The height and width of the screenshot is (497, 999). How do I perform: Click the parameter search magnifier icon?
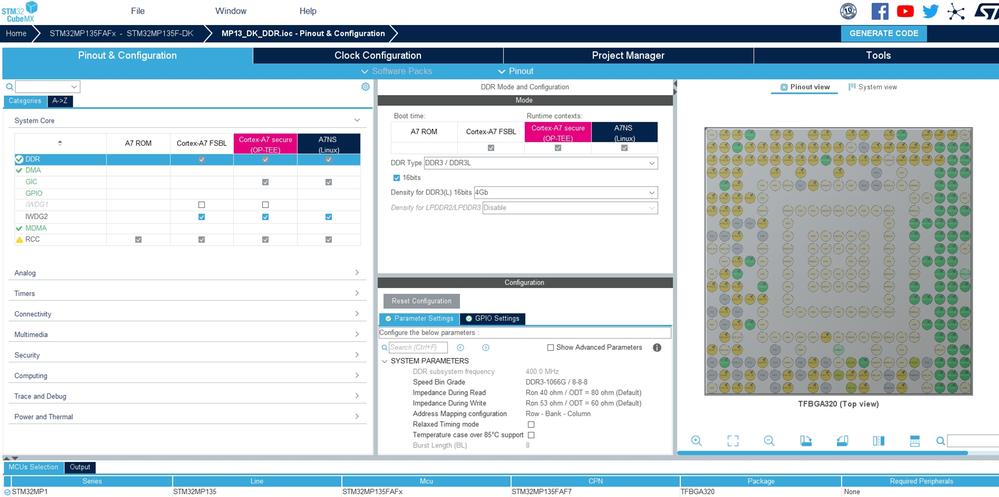pos(384,348)
